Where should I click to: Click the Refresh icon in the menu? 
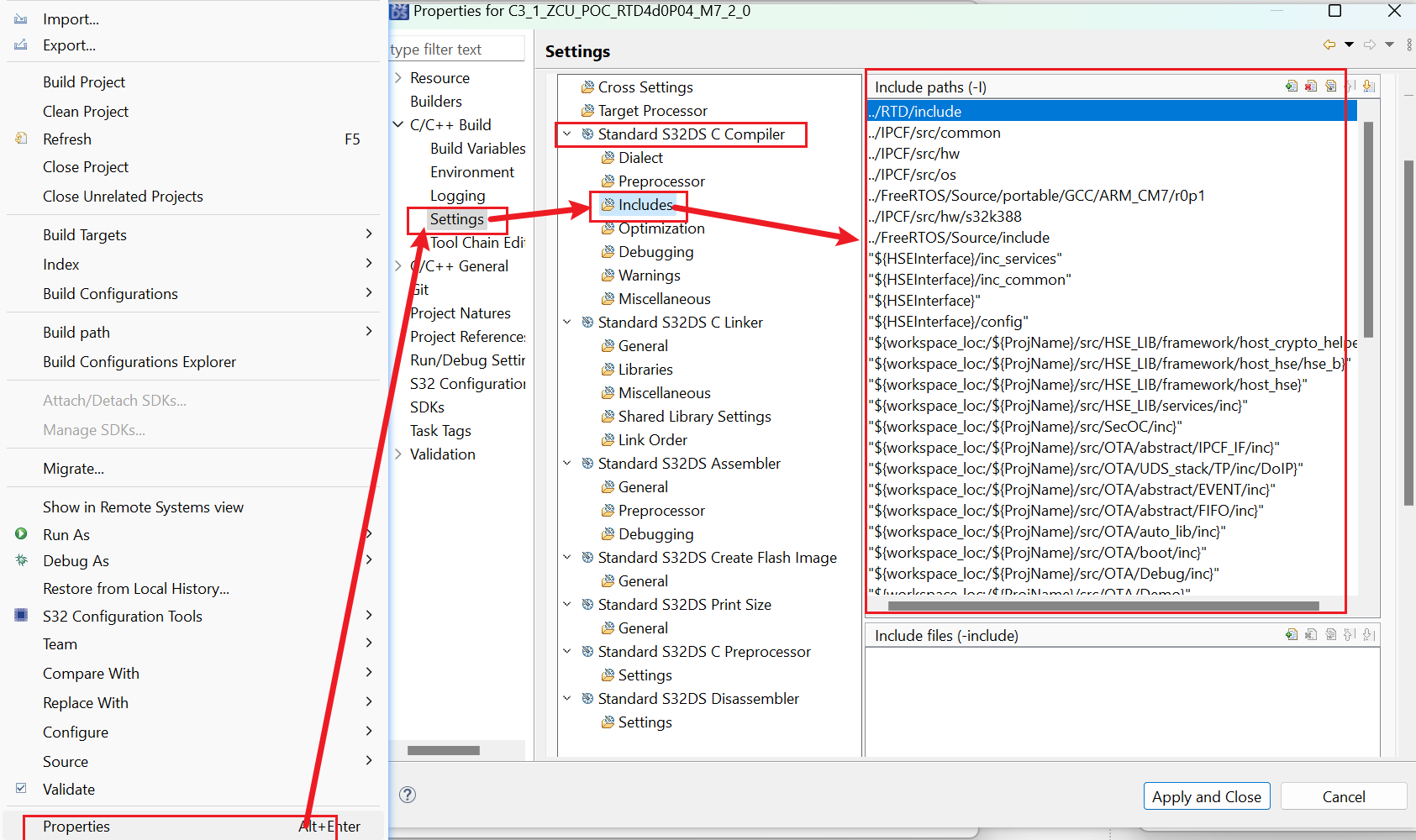click(20, 139)
